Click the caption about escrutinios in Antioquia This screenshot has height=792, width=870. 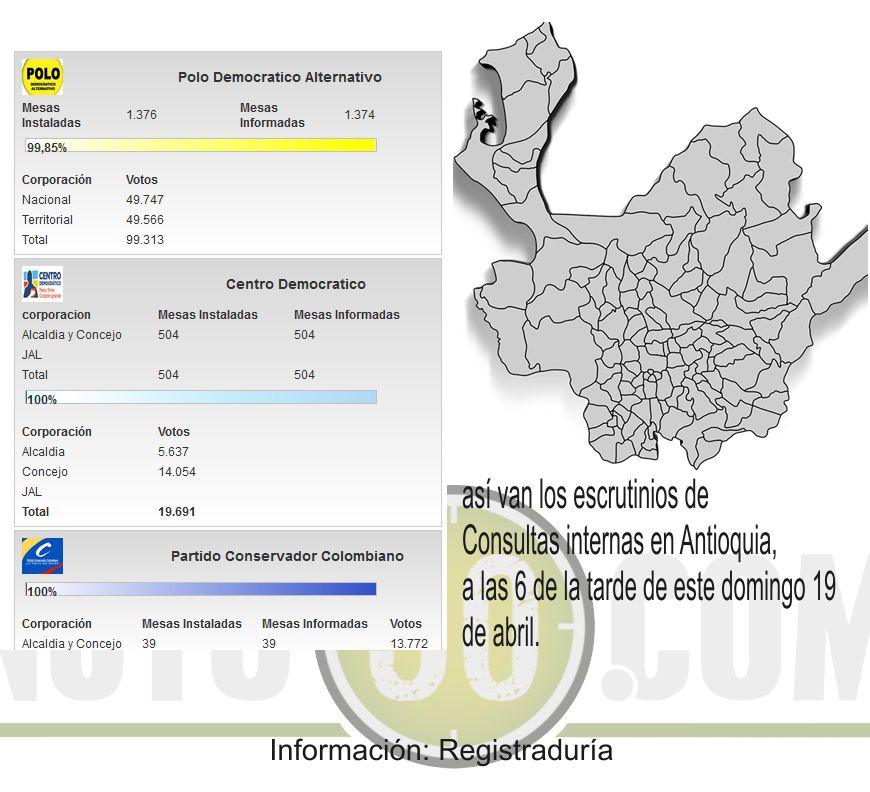[648, 566]
